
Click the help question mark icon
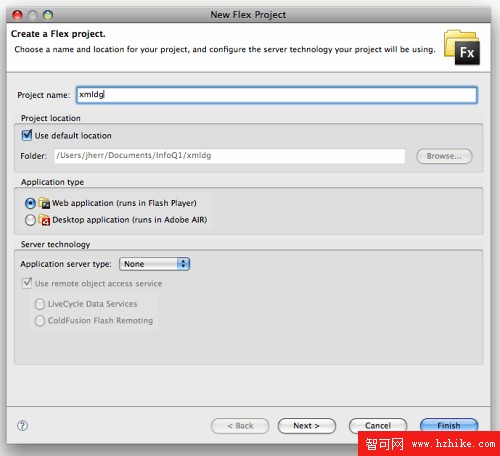point(22,426)
